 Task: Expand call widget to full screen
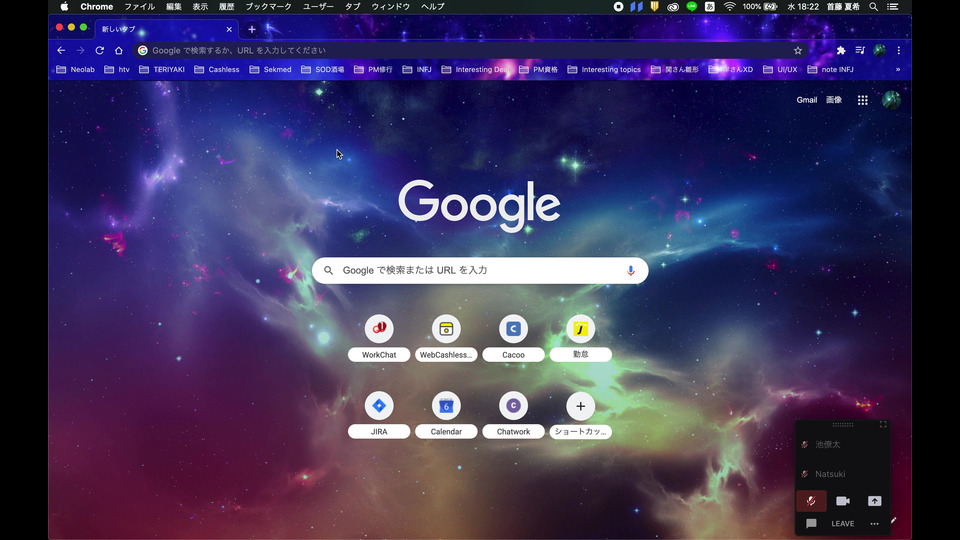(x=883, y=424)
